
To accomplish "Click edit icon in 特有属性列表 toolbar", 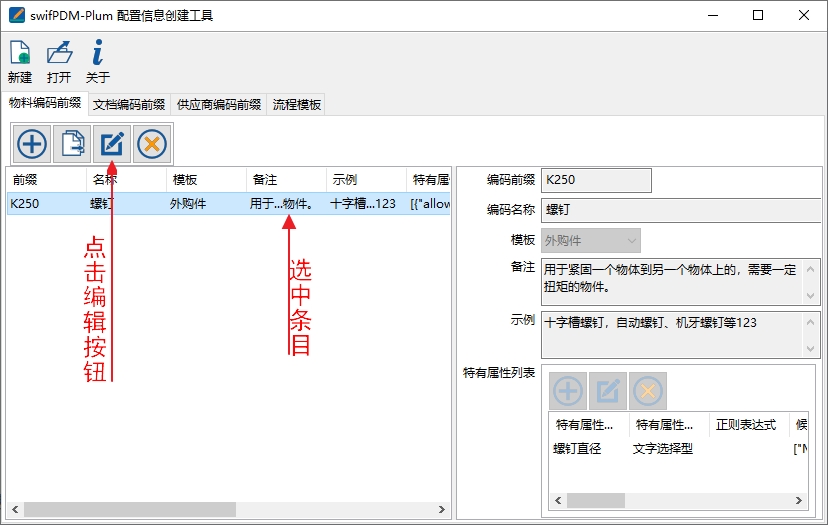I will coord(607,391).
